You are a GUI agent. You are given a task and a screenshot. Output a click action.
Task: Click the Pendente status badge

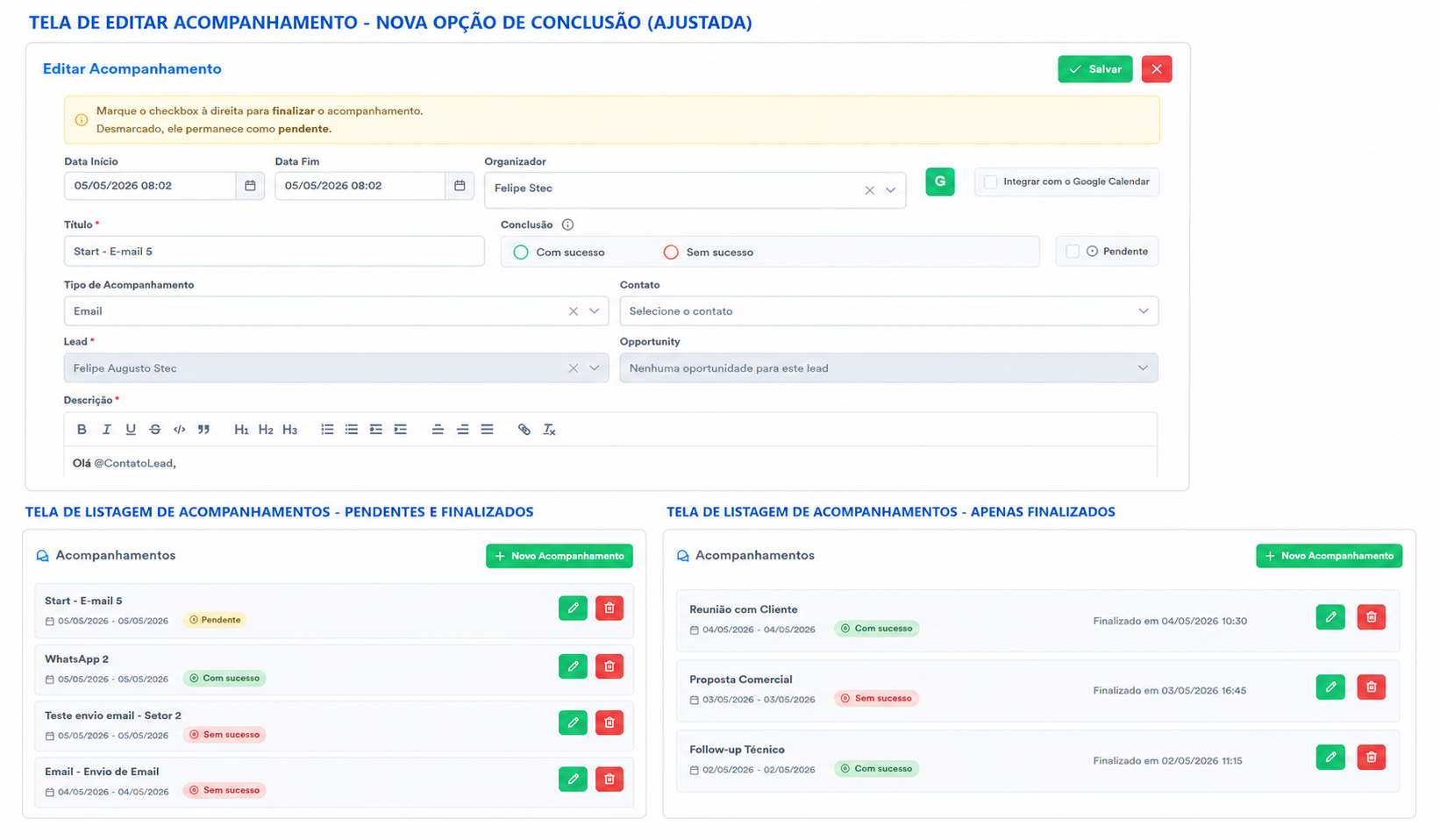215,620
